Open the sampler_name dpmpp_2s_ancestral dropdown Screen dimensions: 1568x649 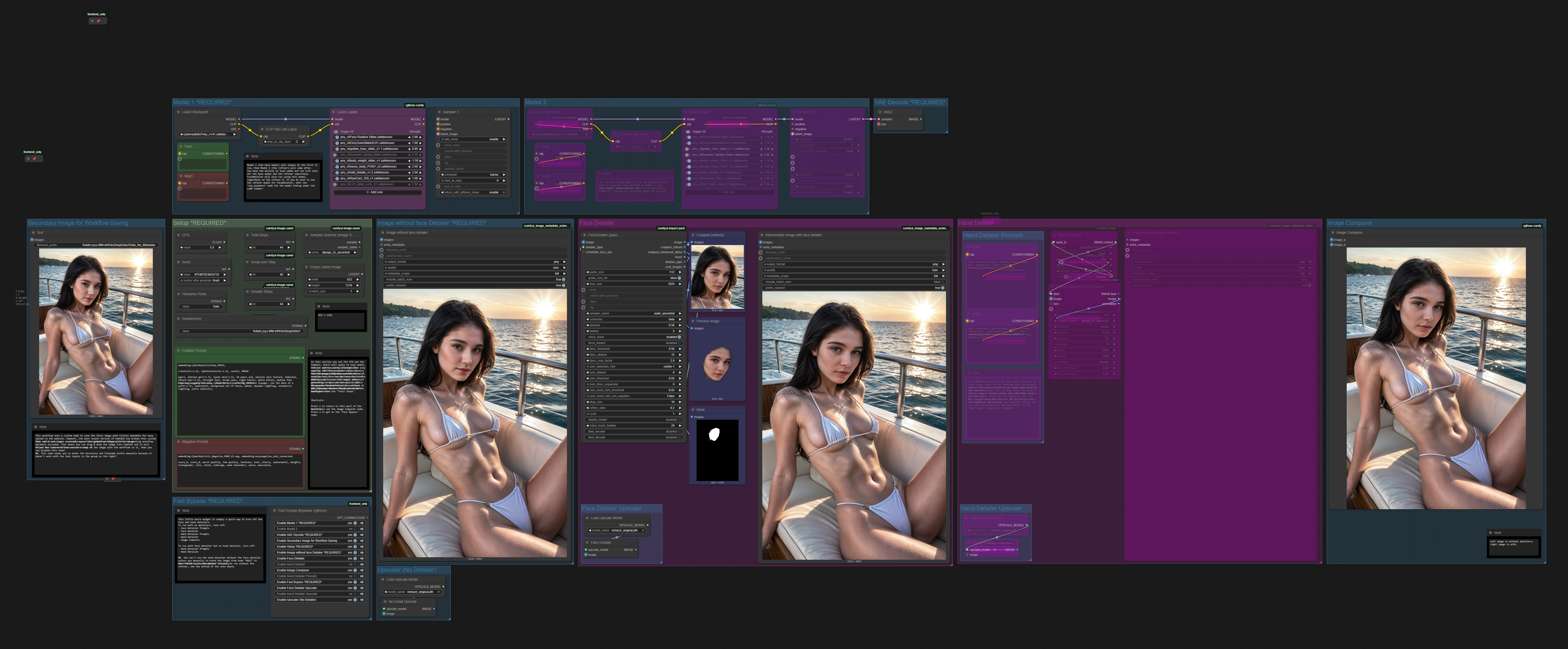[x=336, y=252]
